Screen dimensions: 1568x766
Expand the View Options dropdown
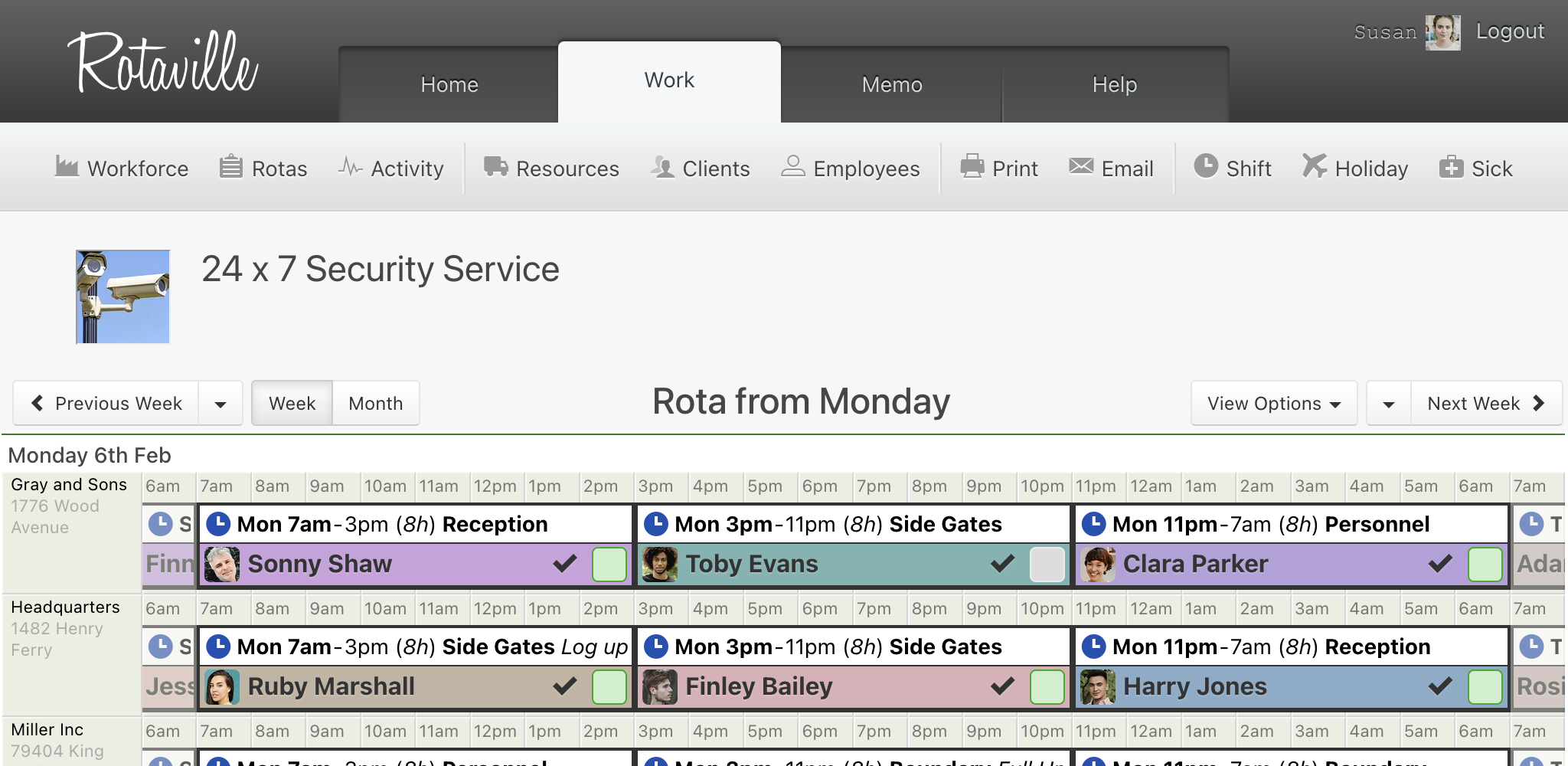coord(1273,404)
